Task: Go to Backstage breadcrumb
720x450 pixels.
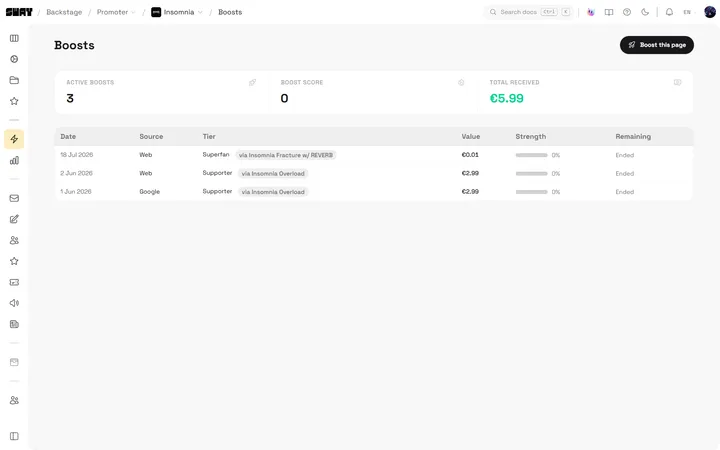Action: tap(64, 12)
